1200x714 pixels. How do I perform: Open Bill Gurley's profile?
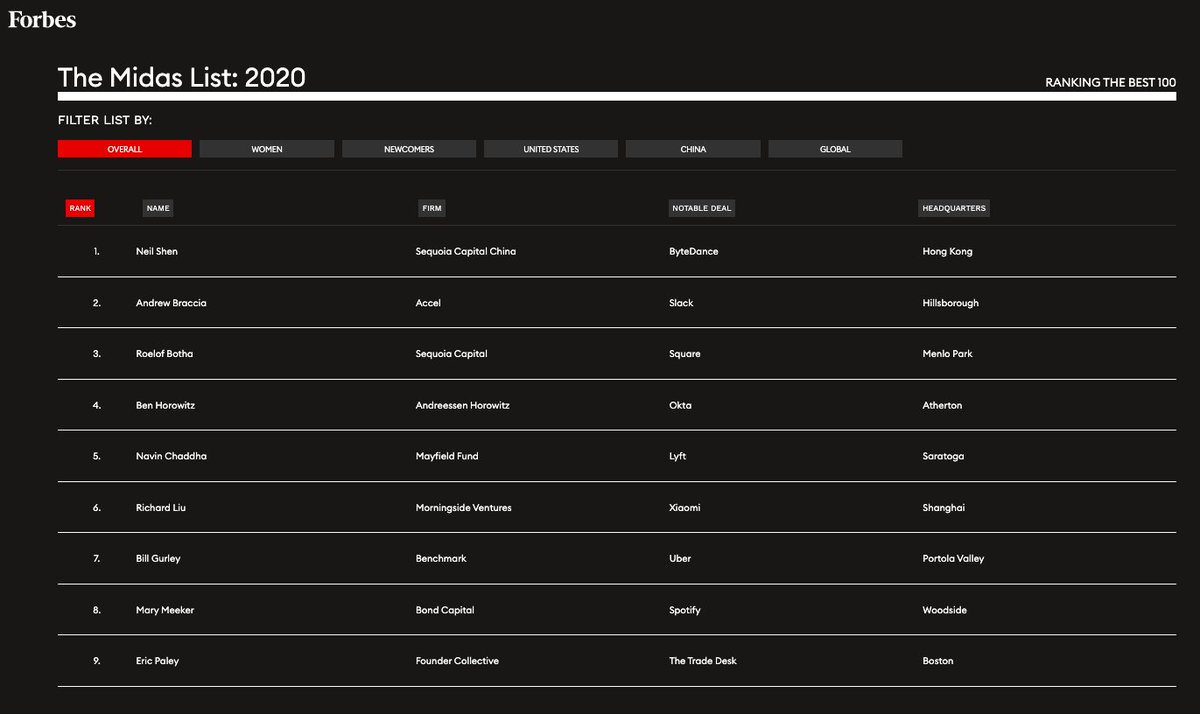pos(158,558)
